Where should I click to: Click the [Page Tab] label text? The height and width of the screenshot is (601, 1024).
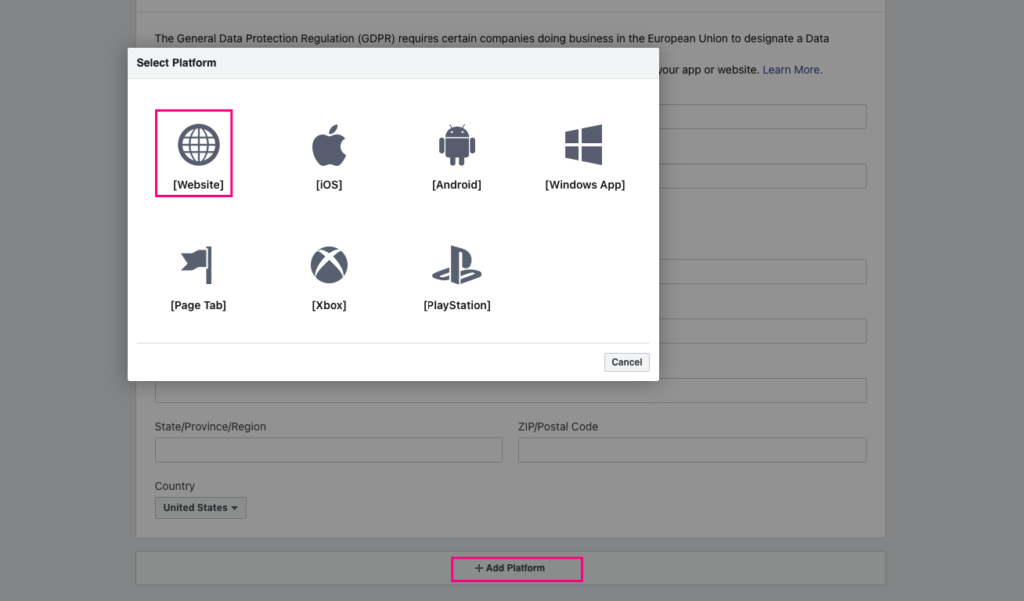point(199,305)
